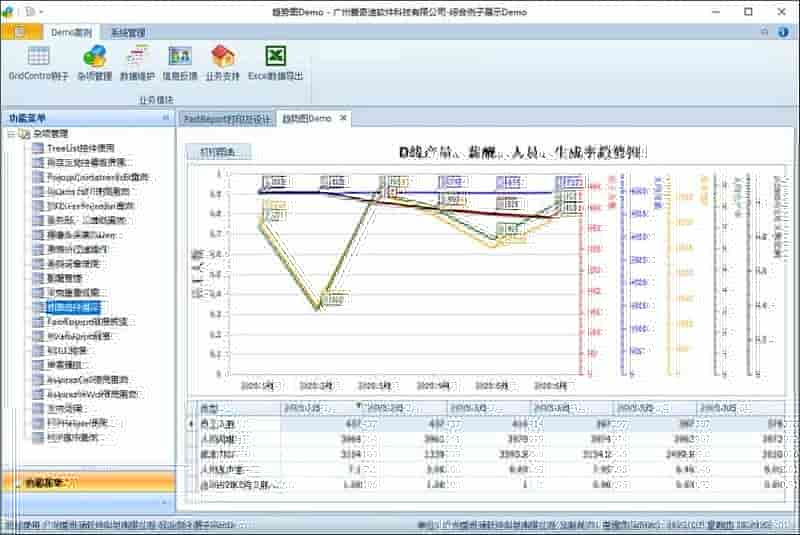Close the 趋势图Demo tab
Image resolution: width=800 pixels, height=535 pixels.
coord(343,118)
